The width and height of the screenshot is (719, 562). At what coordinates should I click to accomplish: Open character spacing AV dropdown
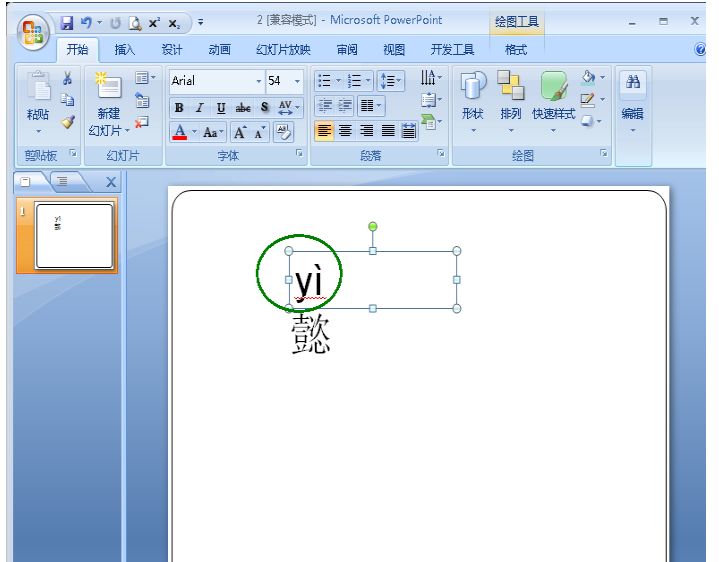click(x=289, y=108)
